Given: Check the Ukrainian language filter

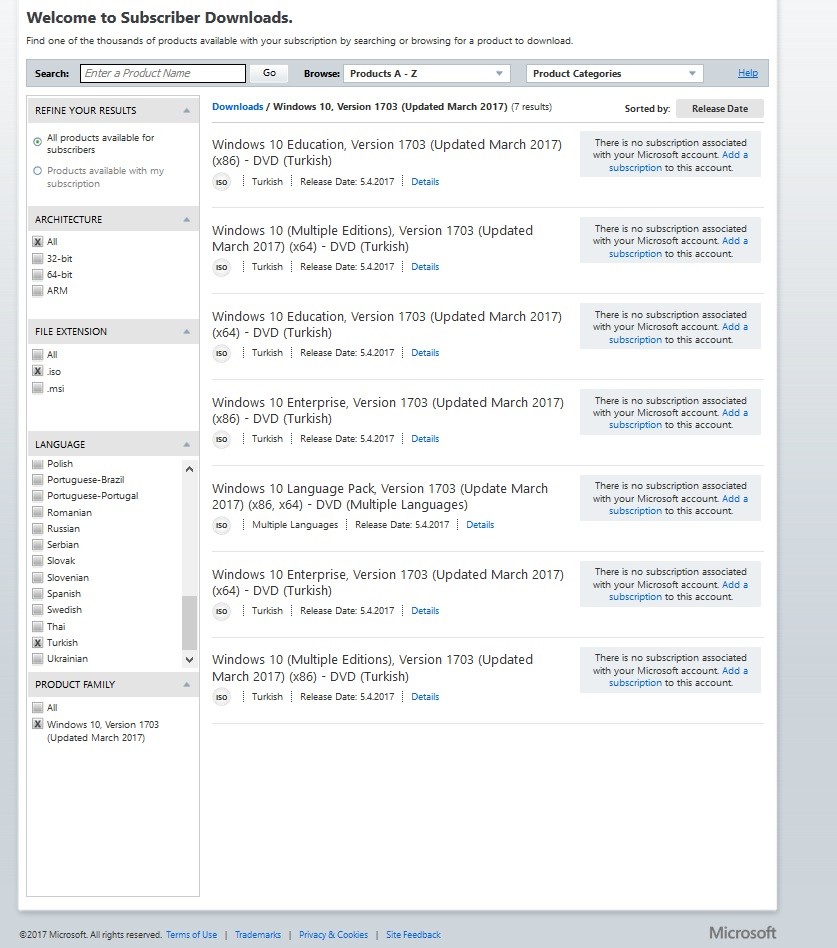Looking at the screenshot, I should pyautogui.click(x=37, y=659).
